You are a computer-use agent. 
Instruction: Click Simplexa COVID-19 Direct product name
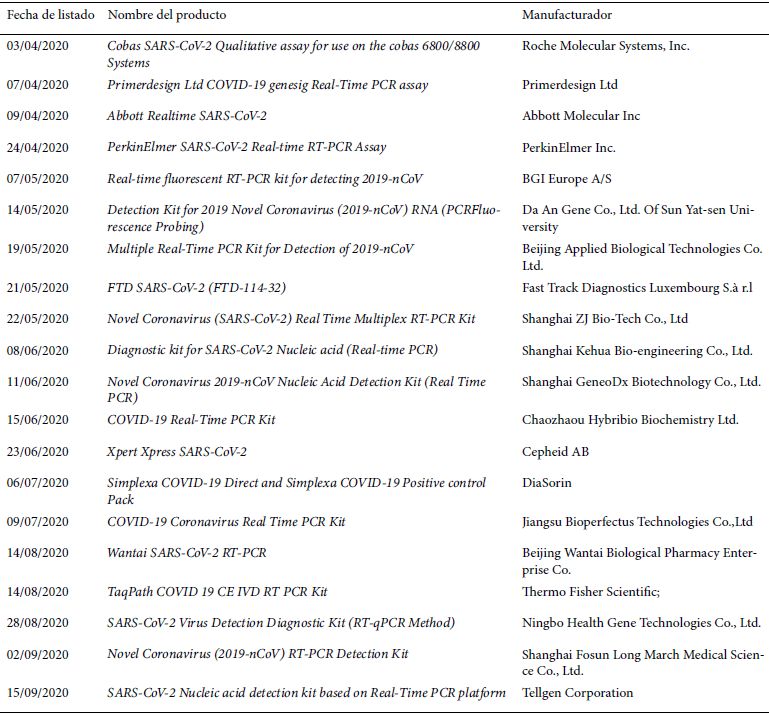click(296, 491)
